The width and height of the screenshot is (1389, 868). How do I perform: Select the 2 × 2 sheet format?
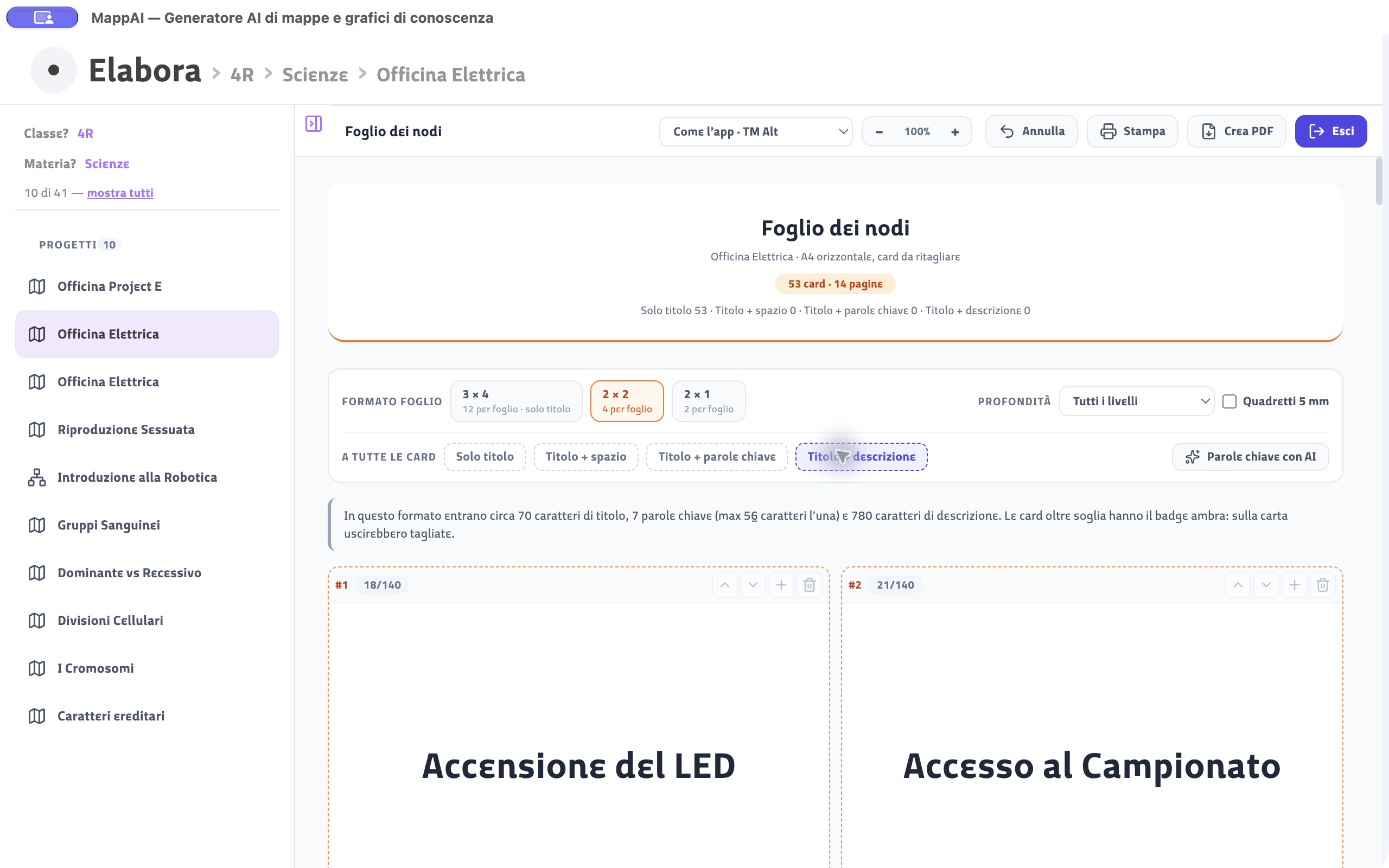point(627,401)
